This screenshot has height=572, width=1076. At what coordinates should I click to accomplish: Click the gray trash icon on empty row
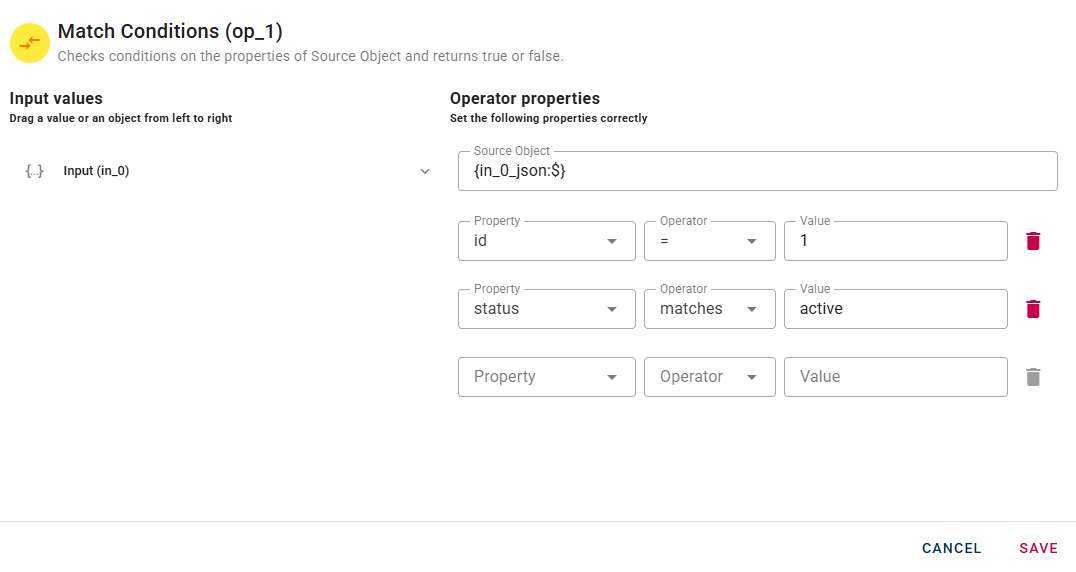[1033, 377]
